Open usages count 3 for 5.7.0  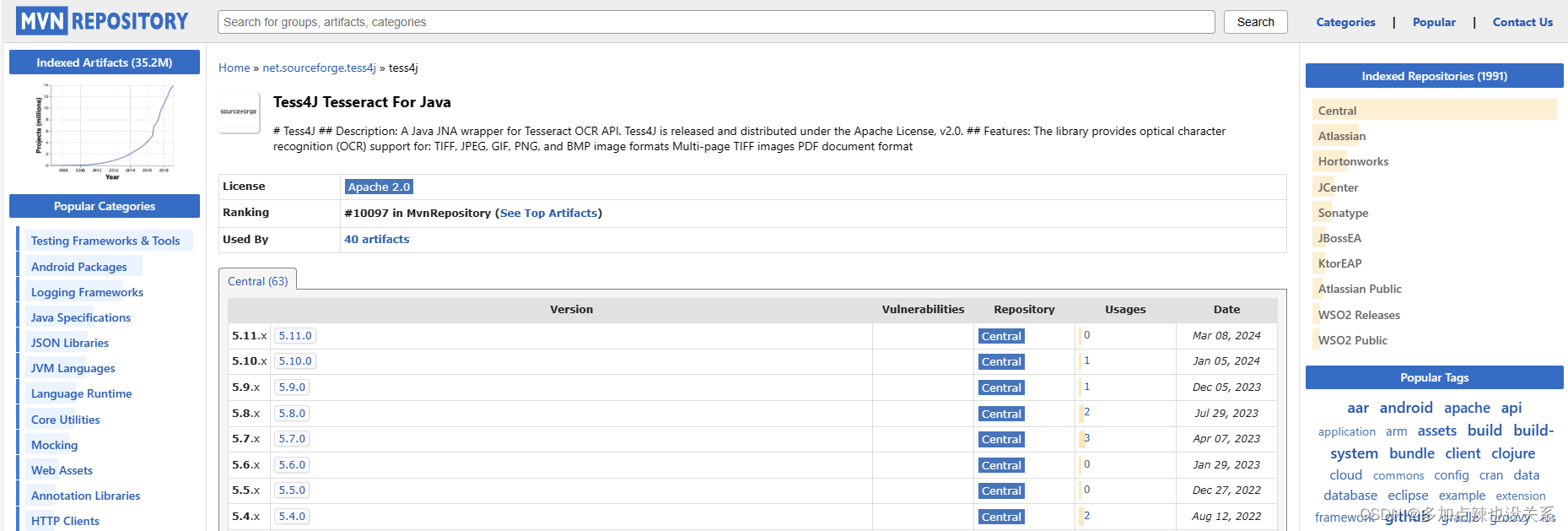1086,438
